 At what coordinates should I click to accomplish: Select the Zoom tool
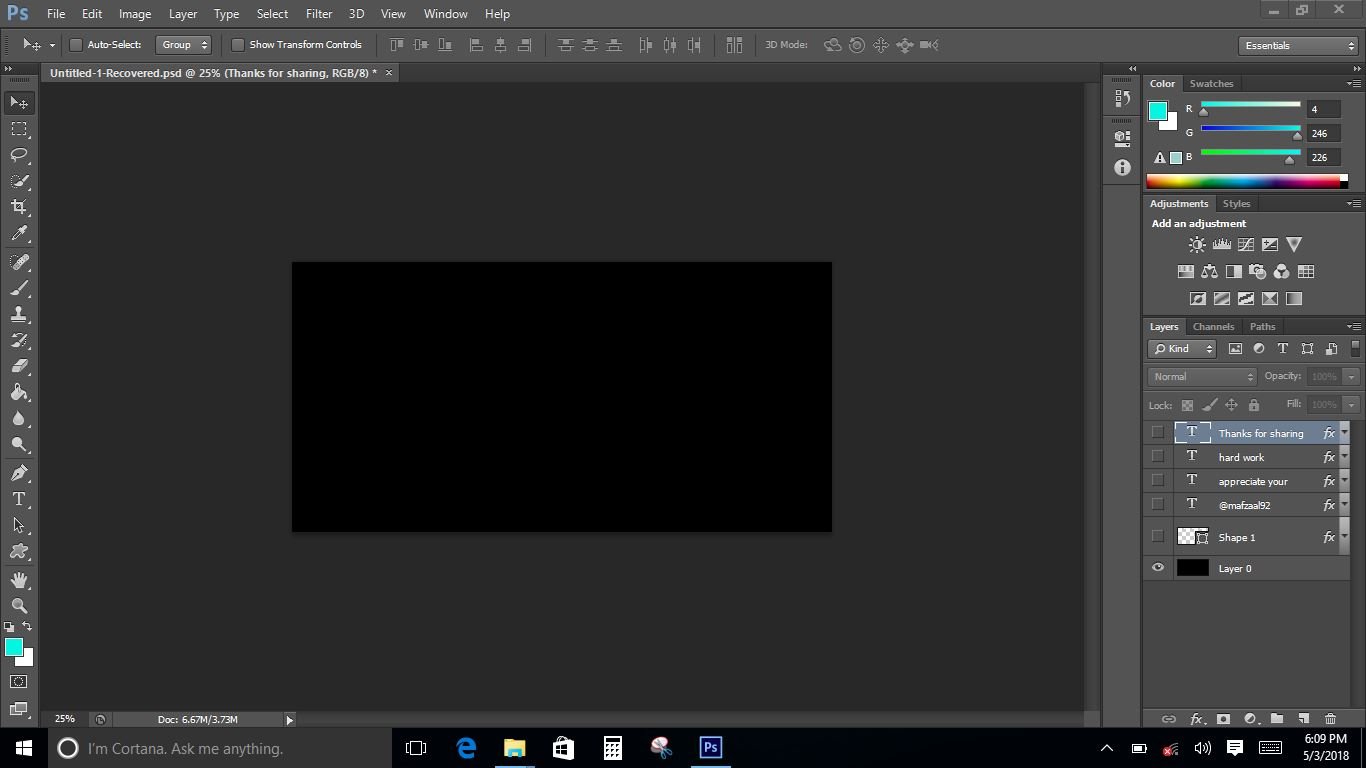coord(19,606)
